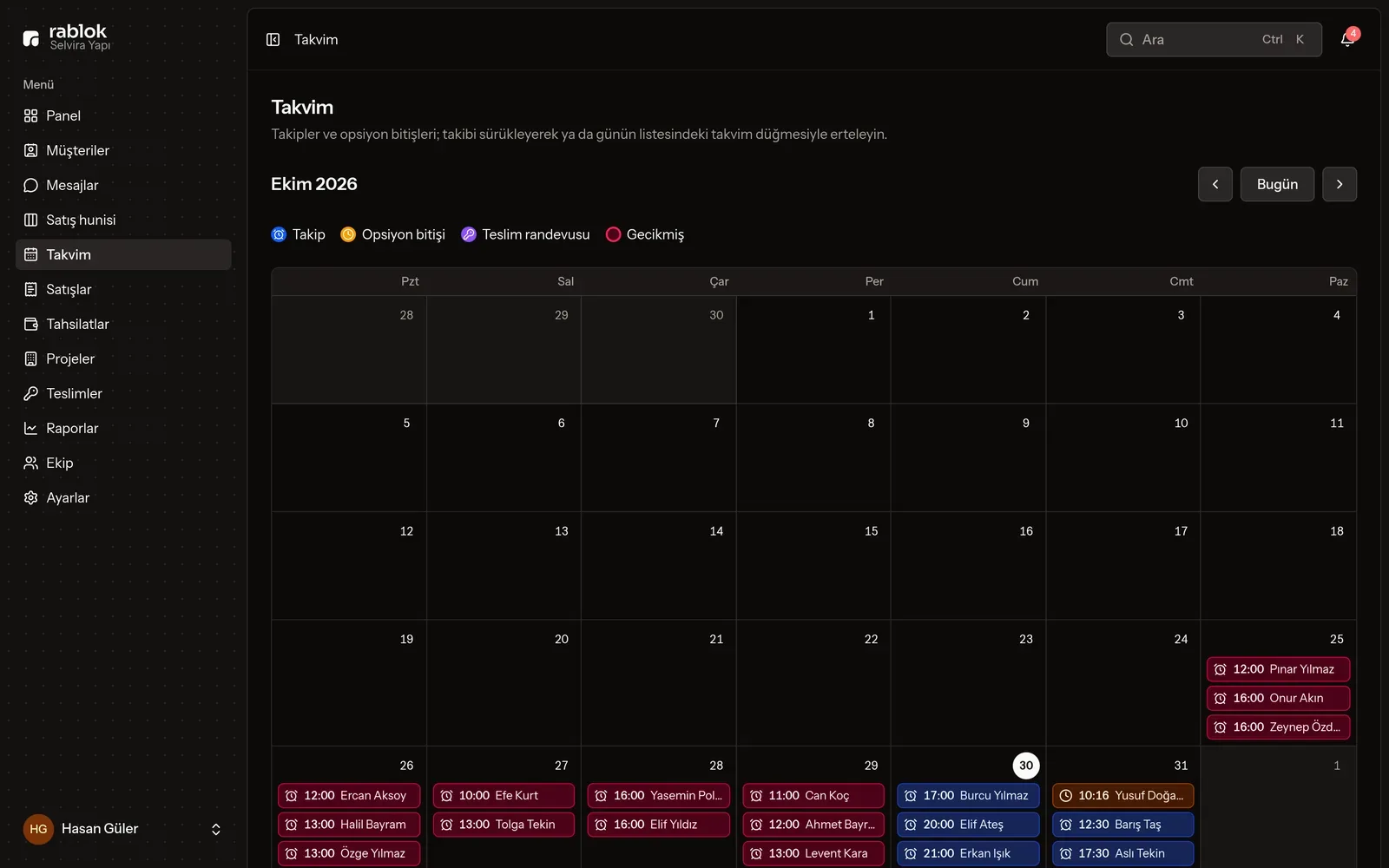Viewport: 1389px width, 868px height.
Task: Click the Mesajlar chat bubble icon
Action: tap(31, 185)
